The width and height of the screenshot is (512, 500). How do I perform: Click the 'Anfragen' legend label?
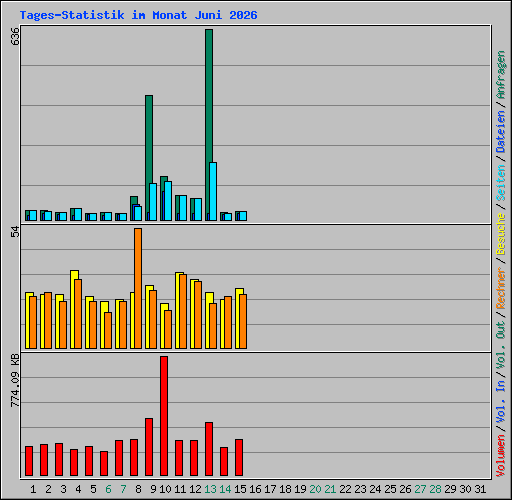(x=501, y=75)
